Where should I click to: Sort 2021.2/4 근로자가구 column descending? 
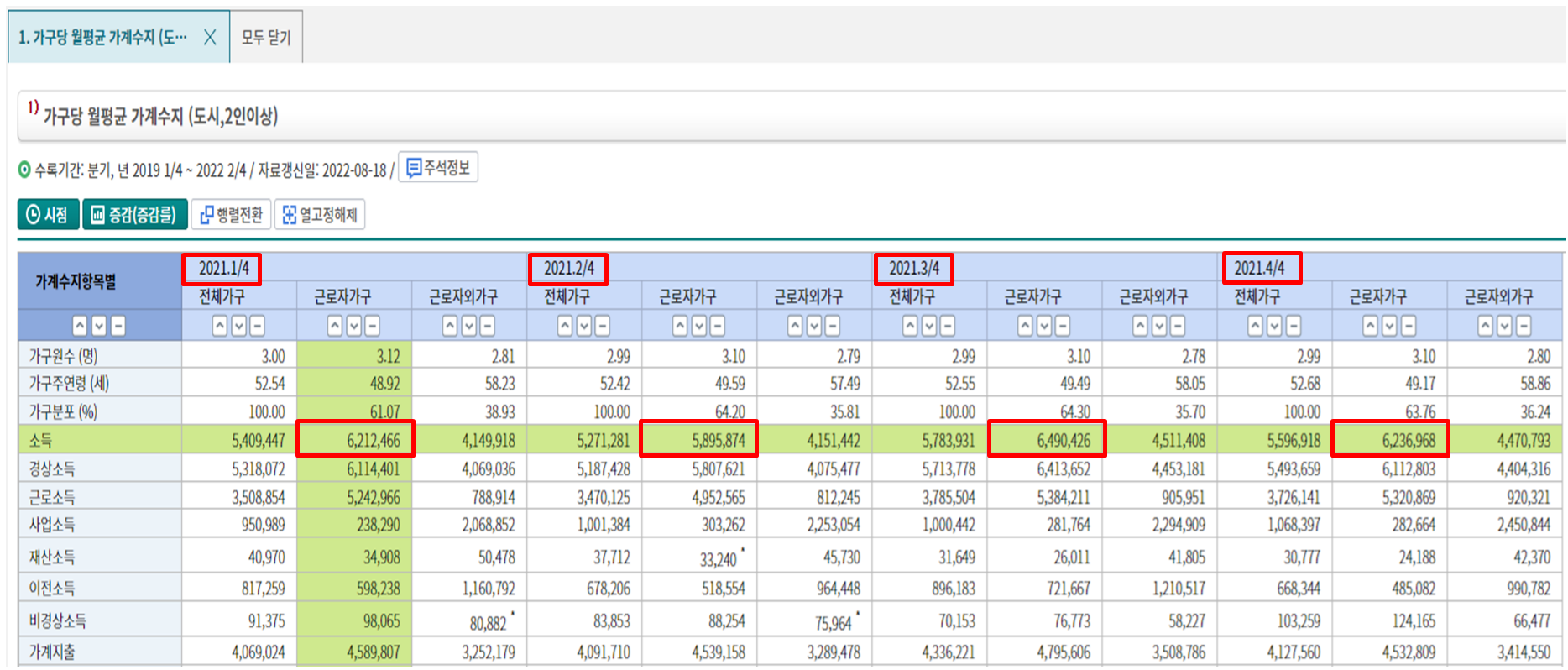pyautogui.click(x=699, y=326)
